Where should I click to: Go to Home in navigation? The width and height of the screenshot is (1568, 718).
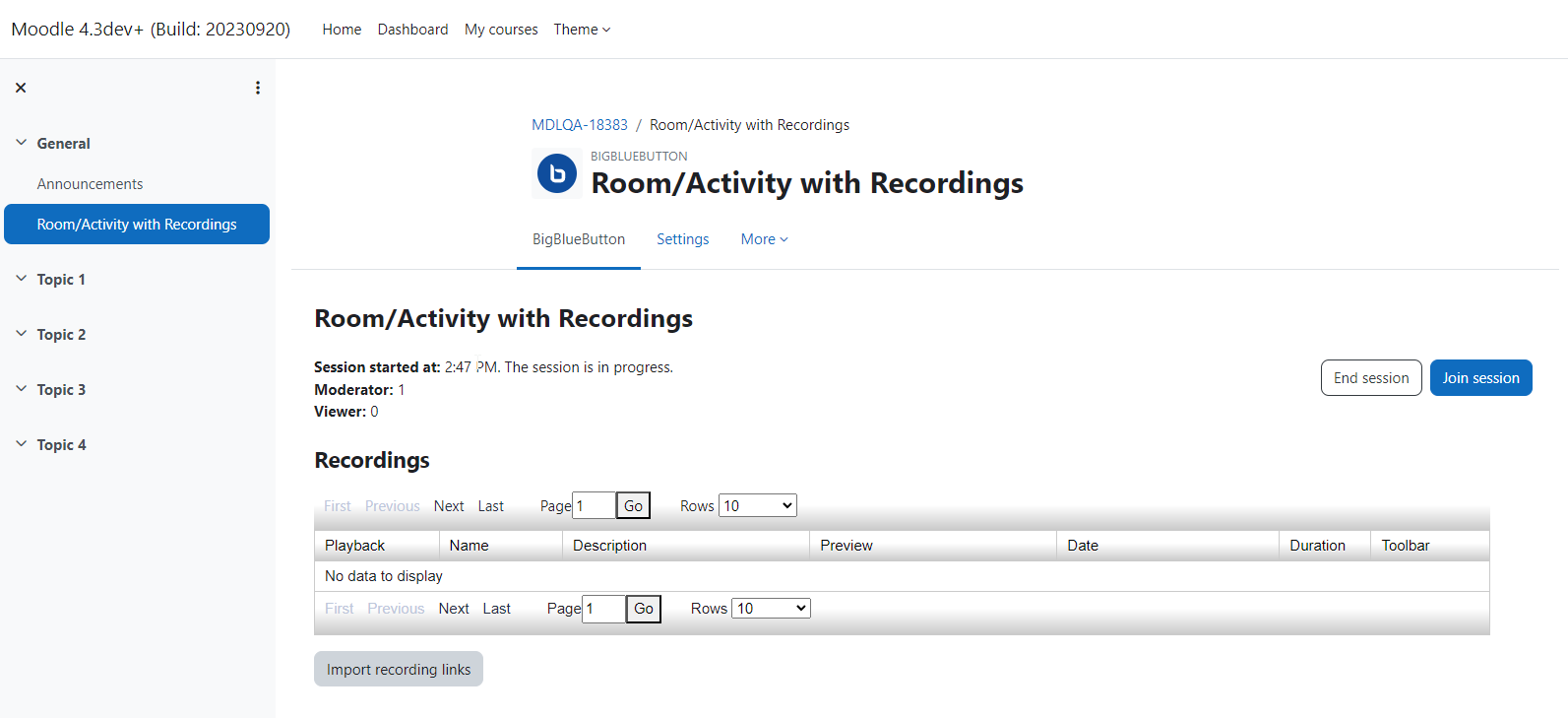(x=342, y=30)
